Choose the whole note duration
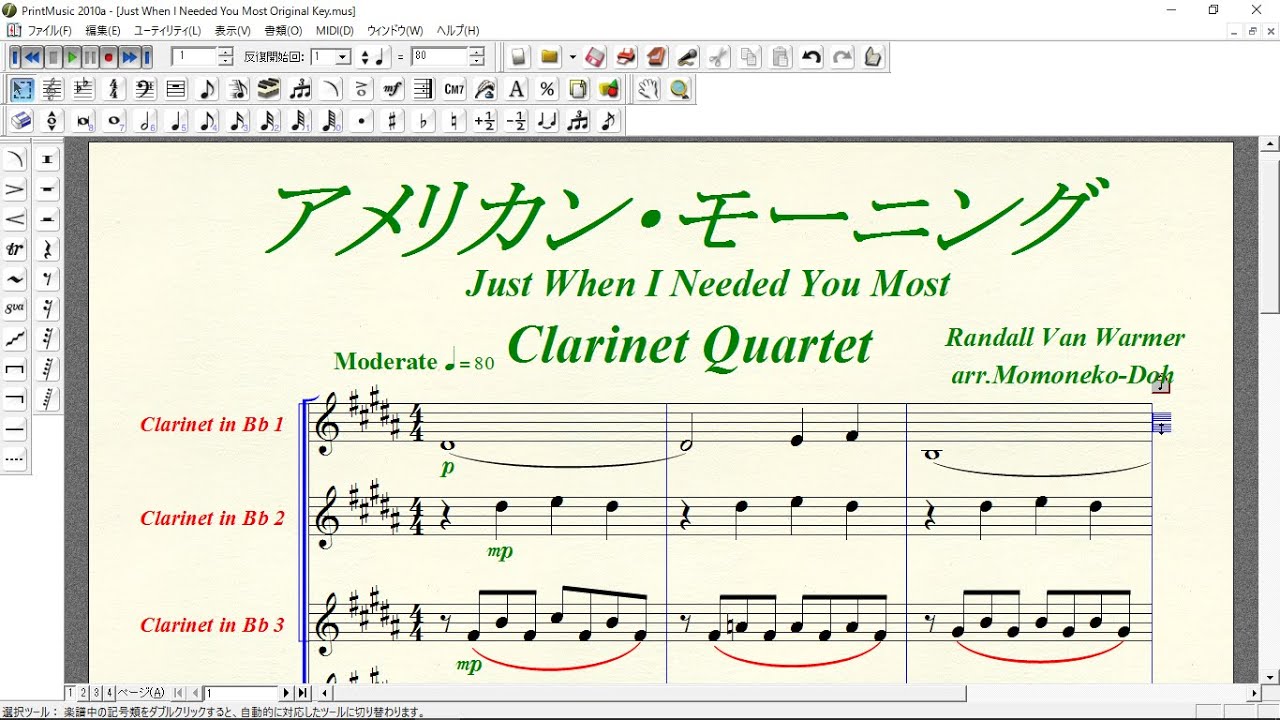Viewport: 1280px width, 720px height. [x=114, y=121]
